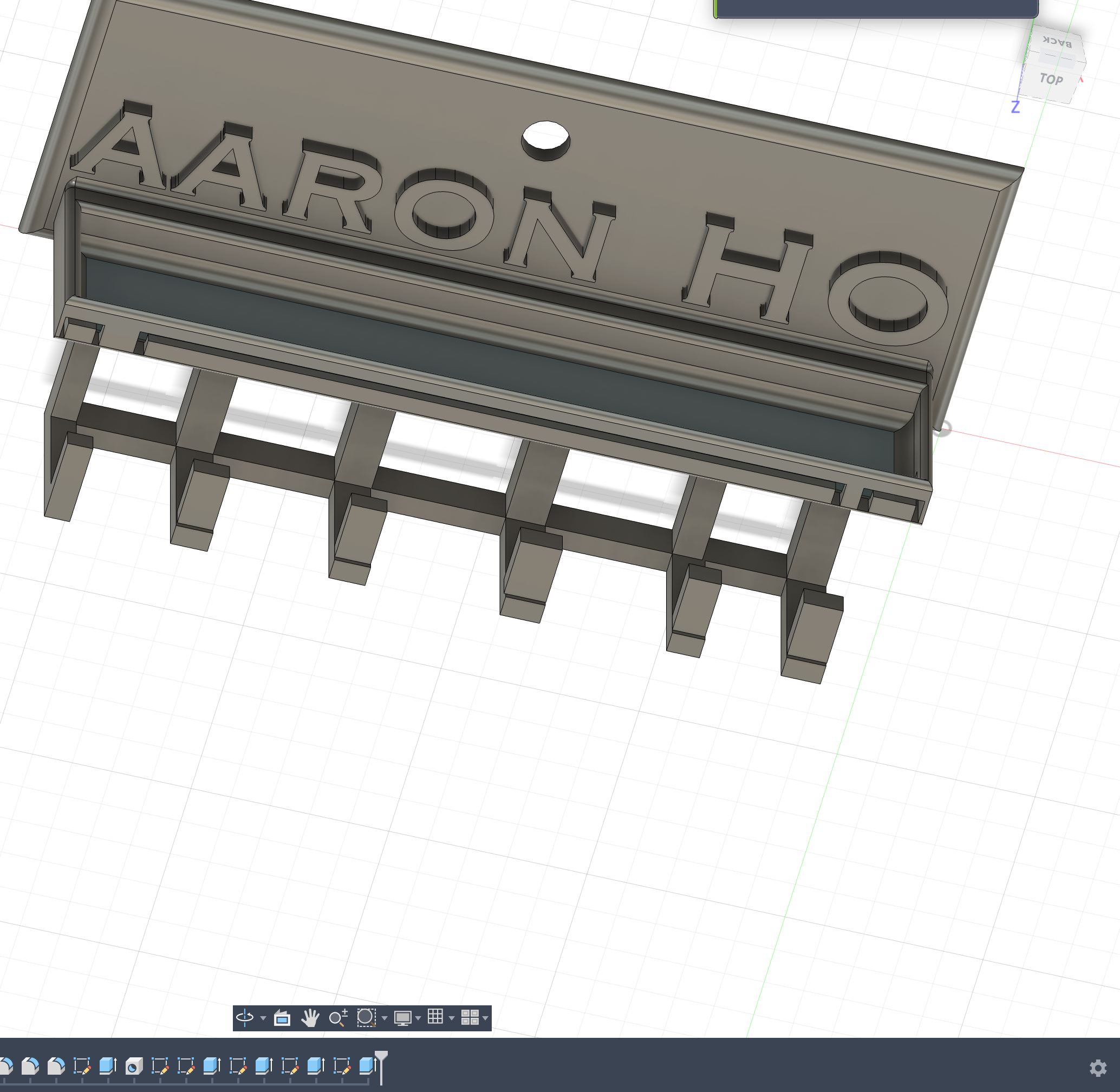This screenshot has width=1120, height=1092.
Task: Click the Look At tool icon
Action: (282, 1018)
